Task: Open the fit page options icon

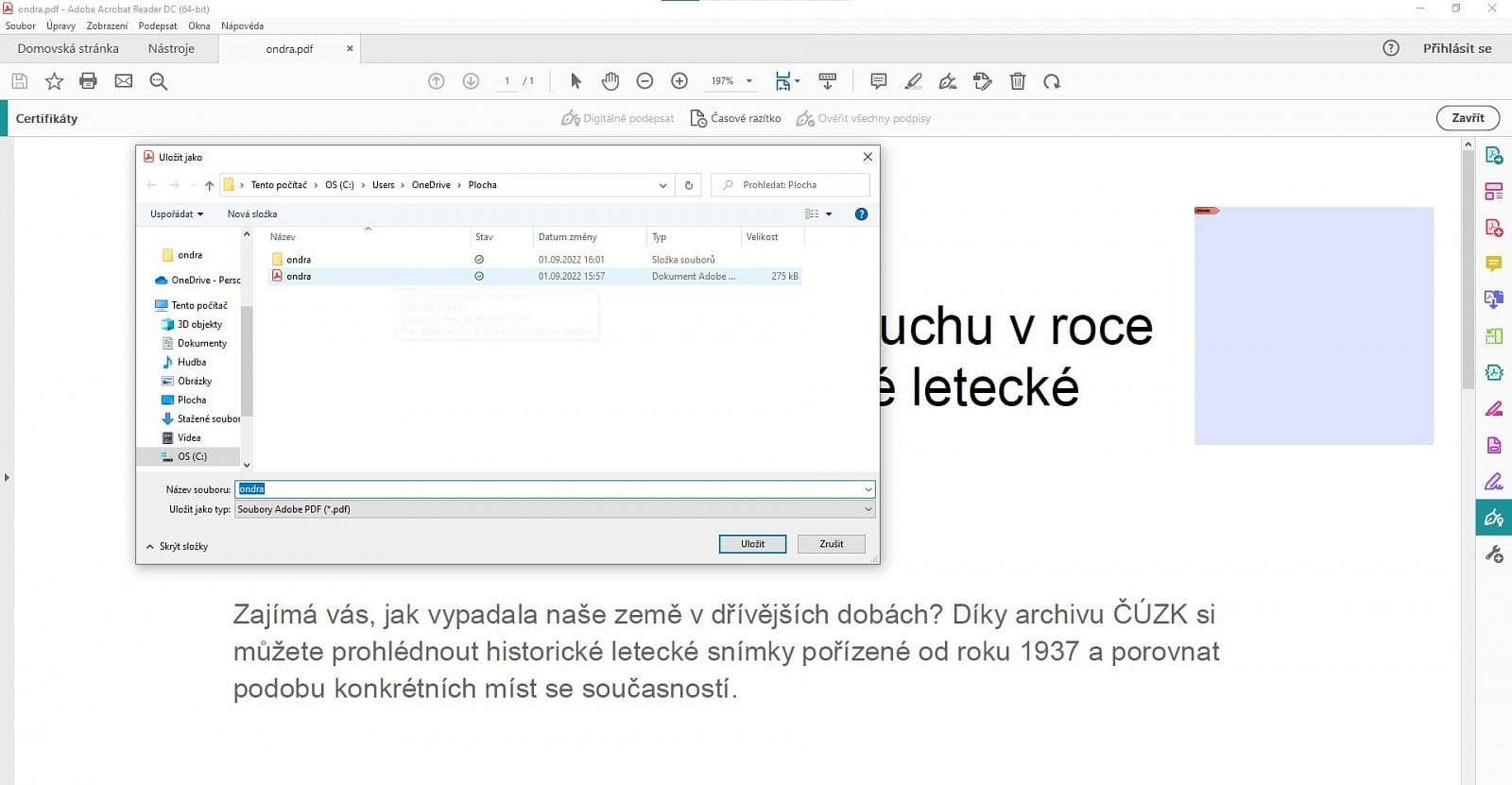Action: pyautogui.click(x=786, y=81)
